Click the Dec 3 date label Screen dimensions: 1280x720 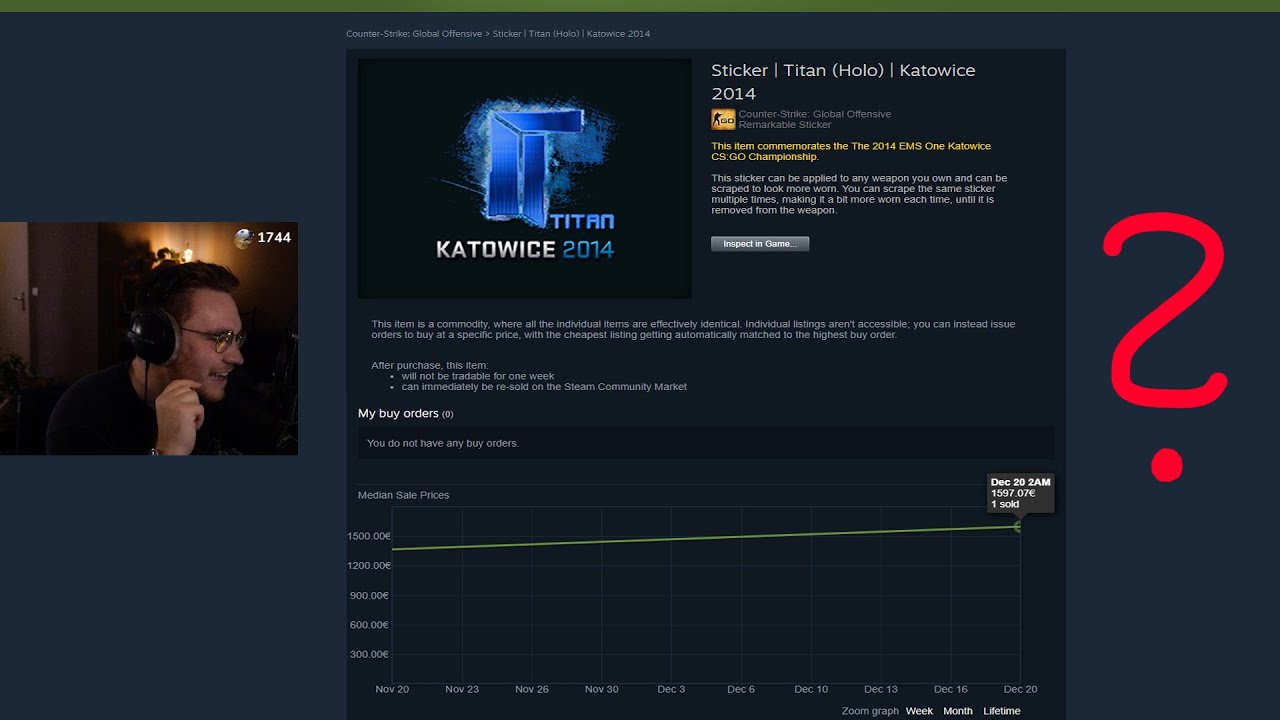[671, 689]
